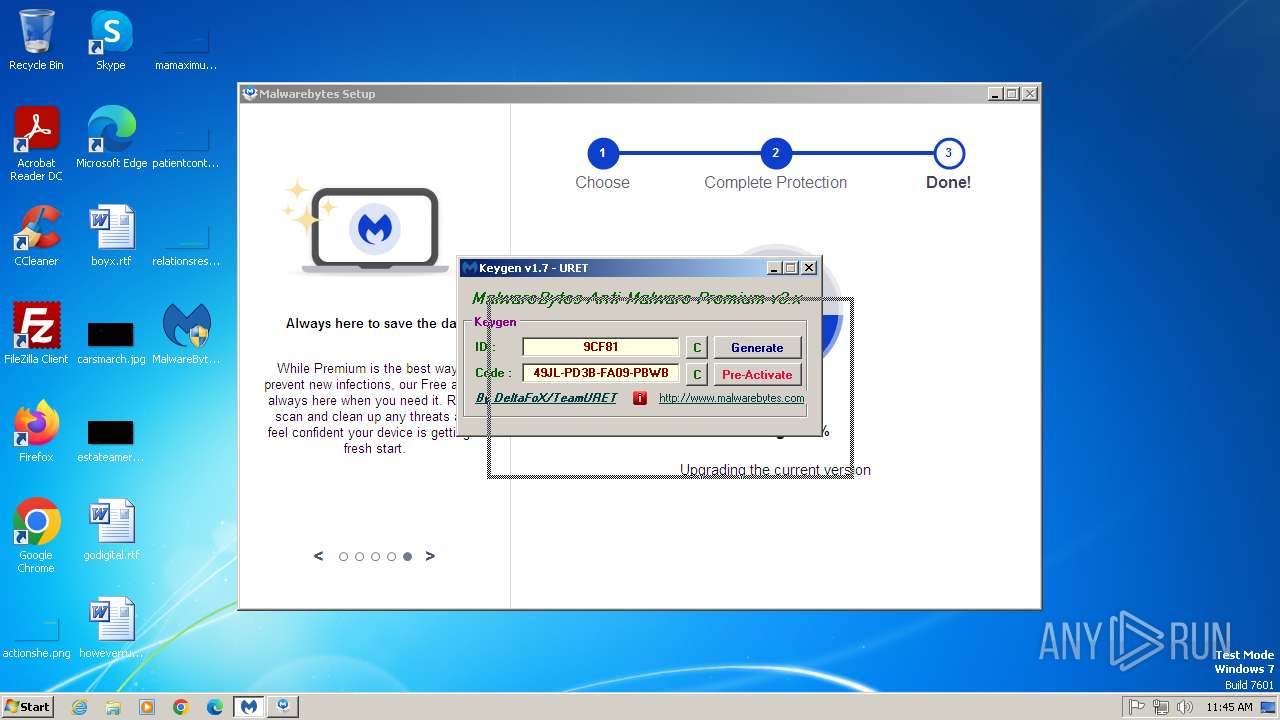Open the network tray icon
1280x720 pixels.
pos(1160,707)
